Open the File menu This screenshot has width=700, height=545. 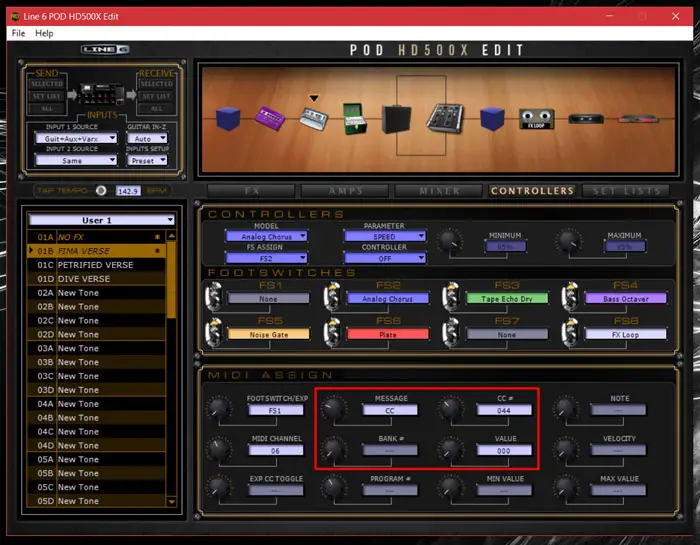[18, 33]
